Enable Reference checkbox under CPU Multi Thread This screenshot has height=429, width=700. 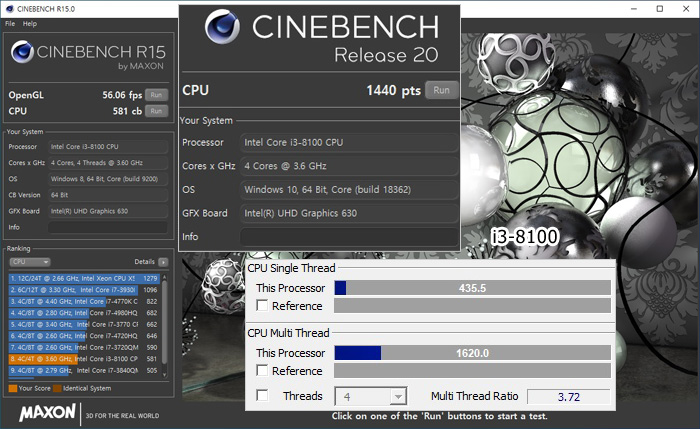(x=262, y=371)
